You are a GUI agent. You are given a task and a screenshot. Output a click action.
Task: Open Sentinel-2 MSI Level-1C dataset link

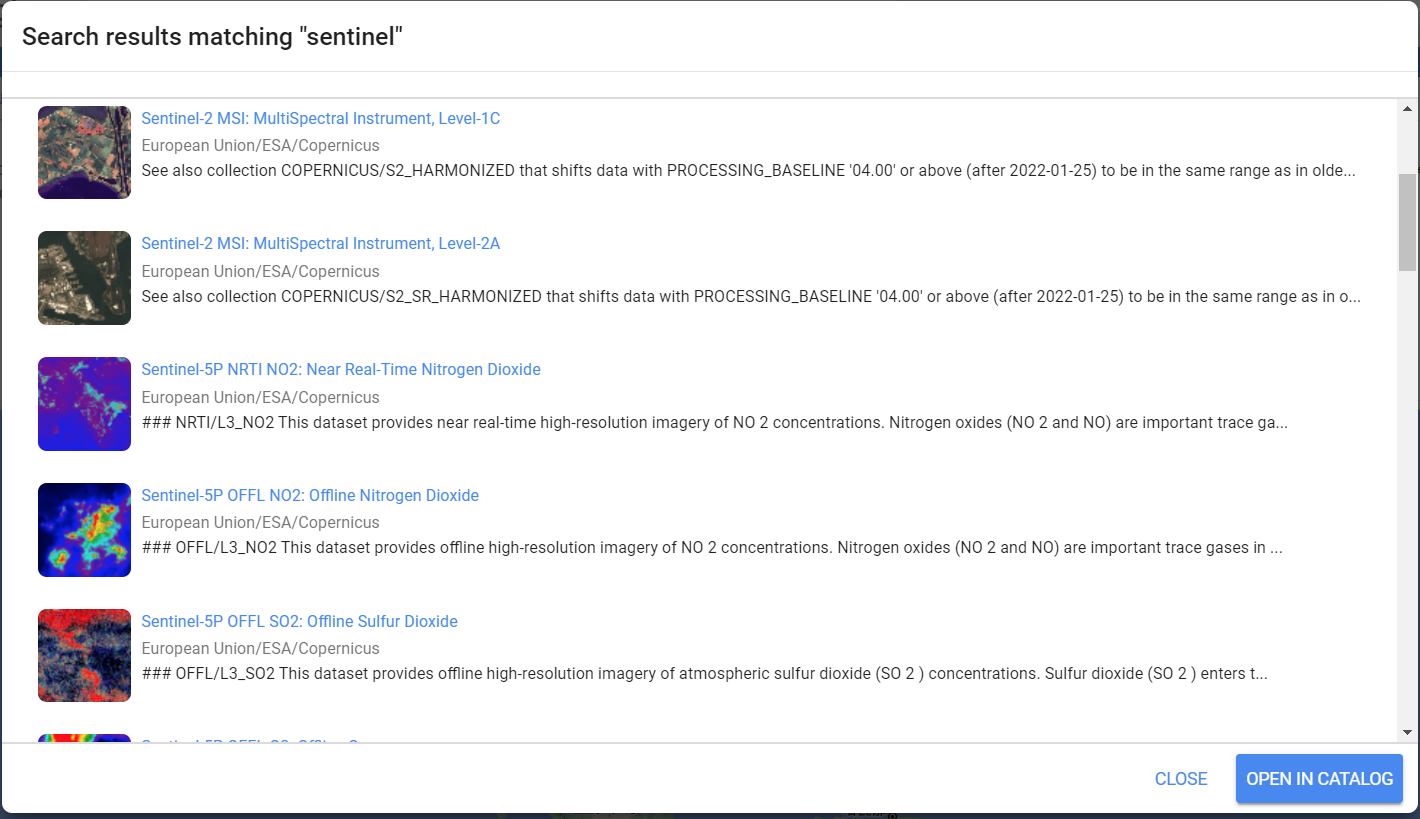(x=320, y=119)
